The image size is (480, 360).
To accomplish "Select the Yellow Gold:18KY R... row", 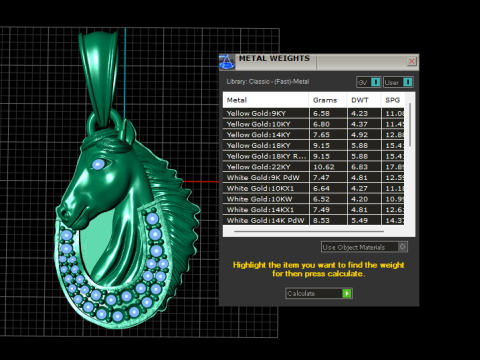I will [x=313, y=156].
